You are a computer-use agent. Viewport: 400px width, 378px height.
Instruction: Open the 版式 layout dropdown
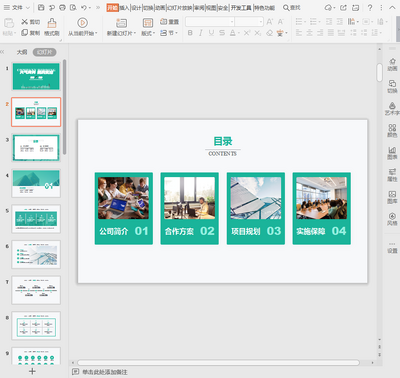coord(148,33)
